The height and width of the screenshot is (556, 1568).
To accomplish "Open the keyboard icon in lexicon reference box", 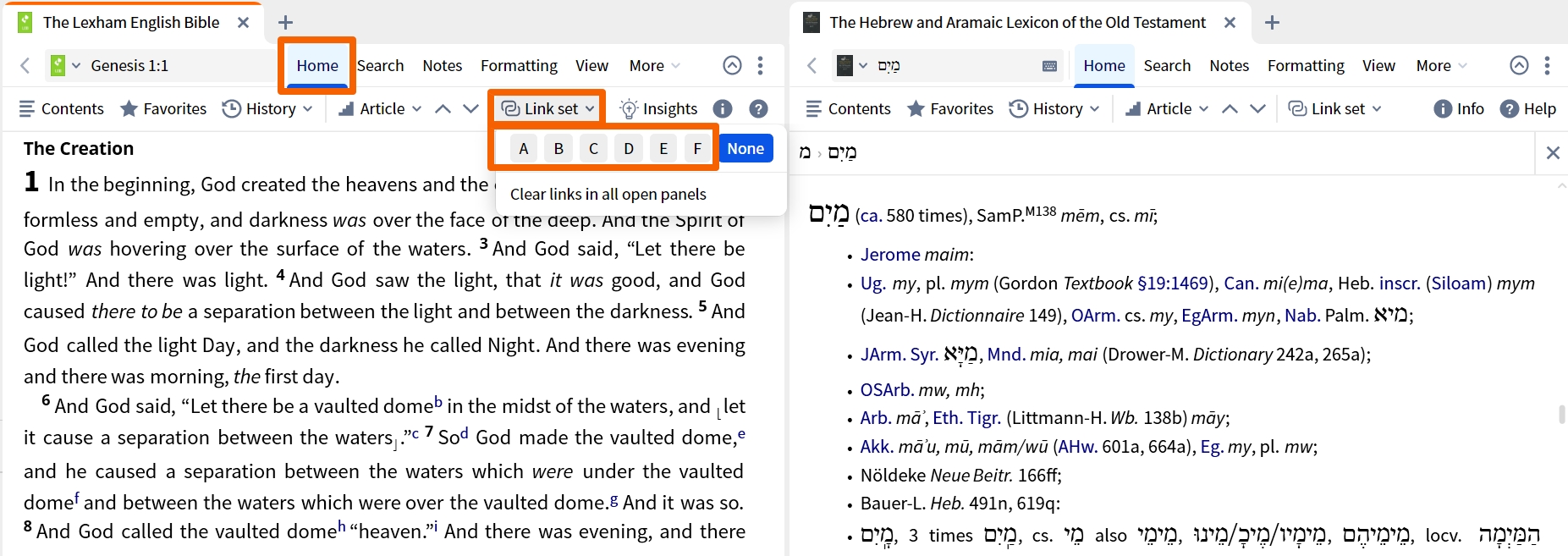I will pos(1049,66).
